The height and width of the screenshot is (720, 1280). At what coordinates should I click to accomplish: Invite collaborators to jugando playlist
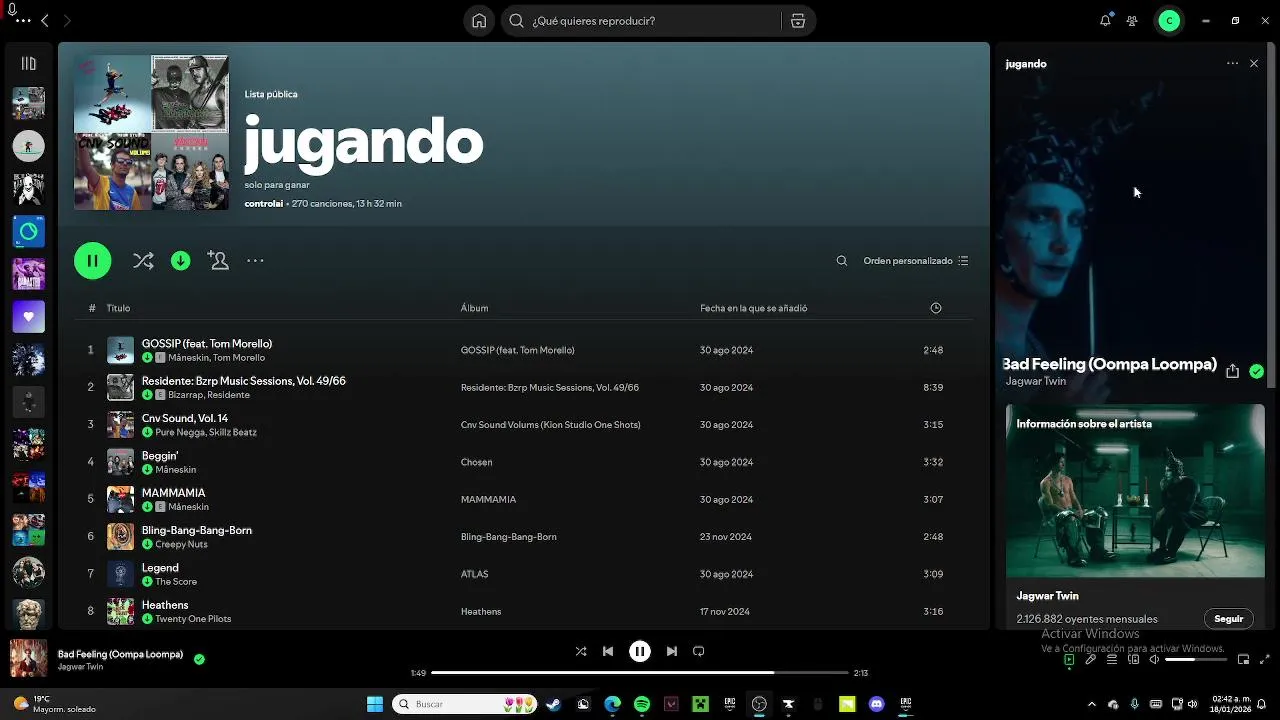218,260
